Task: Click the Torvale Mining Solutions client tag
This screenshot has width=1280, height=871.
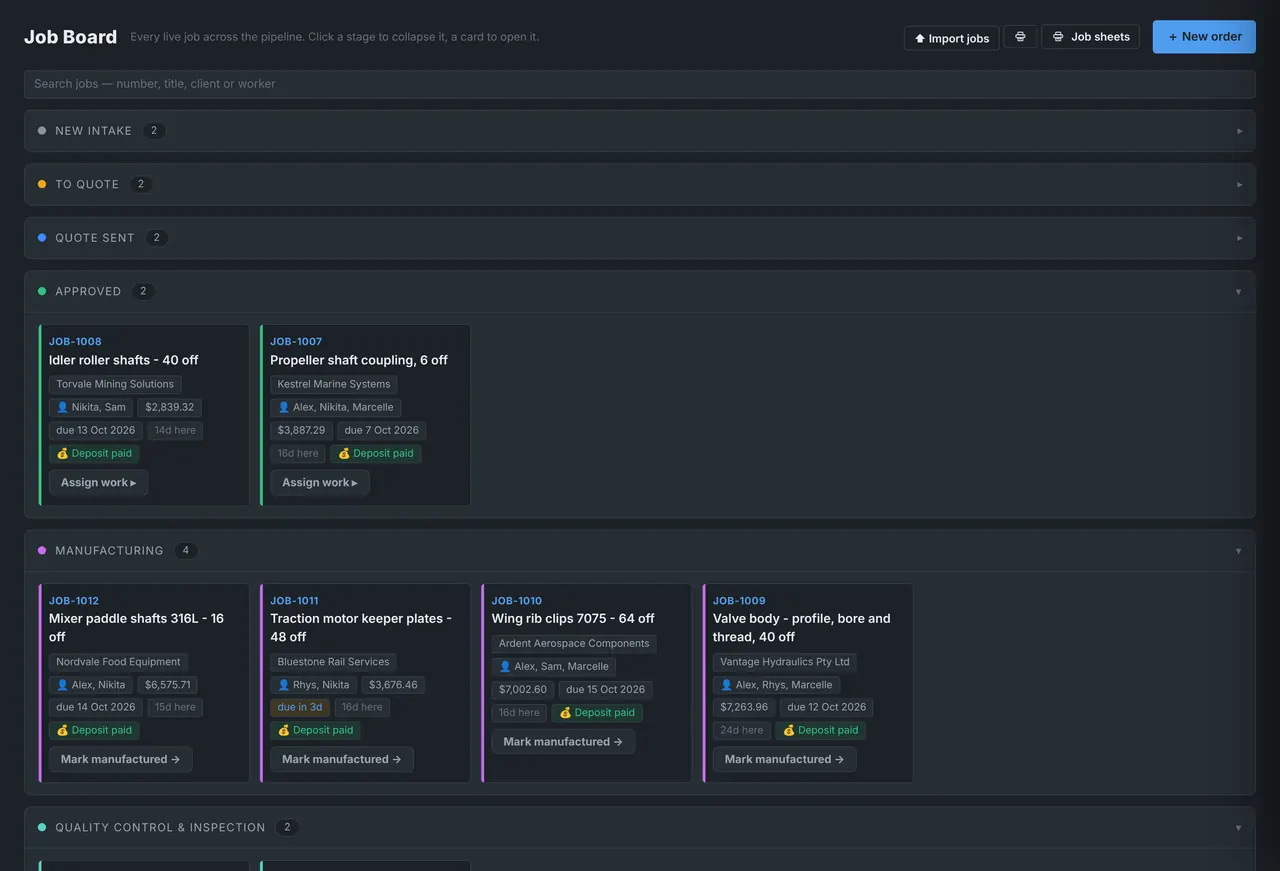Action: [115, 385]
